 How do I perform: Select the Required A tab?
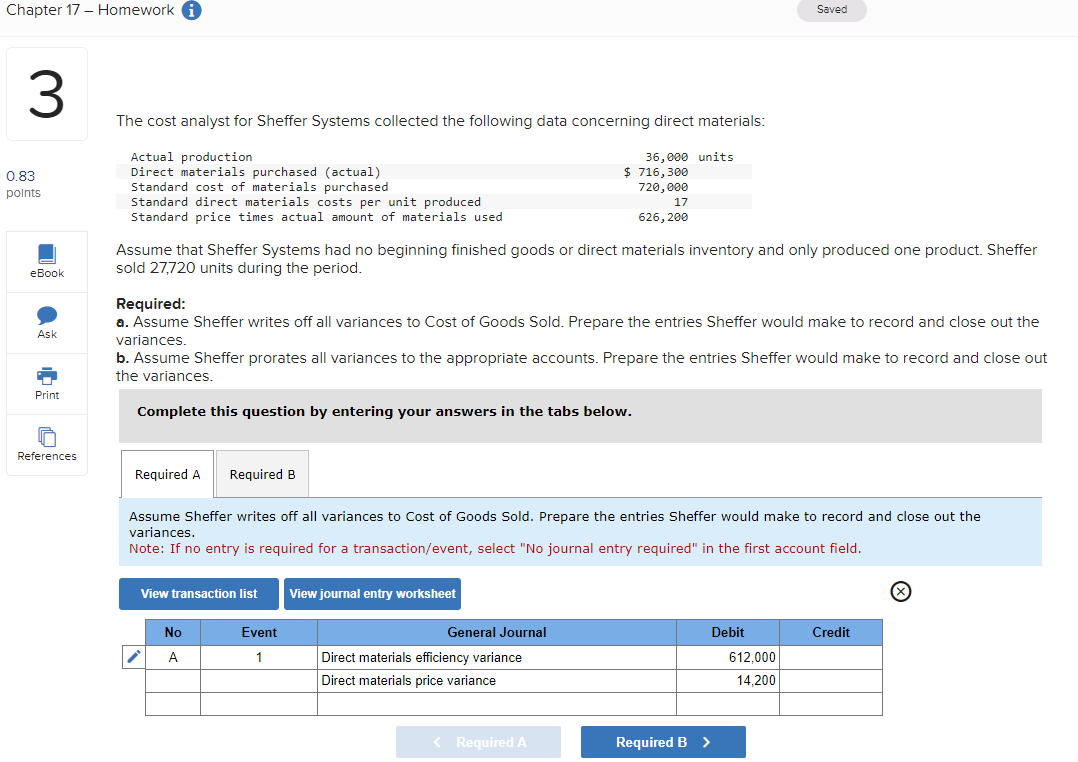tap(166, 473)
